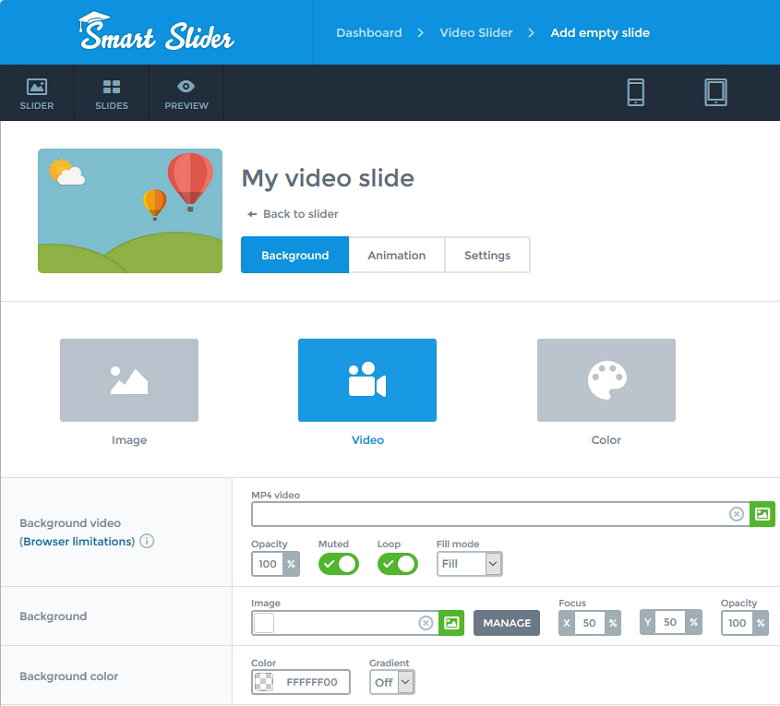This screenshot has height=706, width=780.
Task: Open the Slider toolbar section
Action: [x=37, y=94]
